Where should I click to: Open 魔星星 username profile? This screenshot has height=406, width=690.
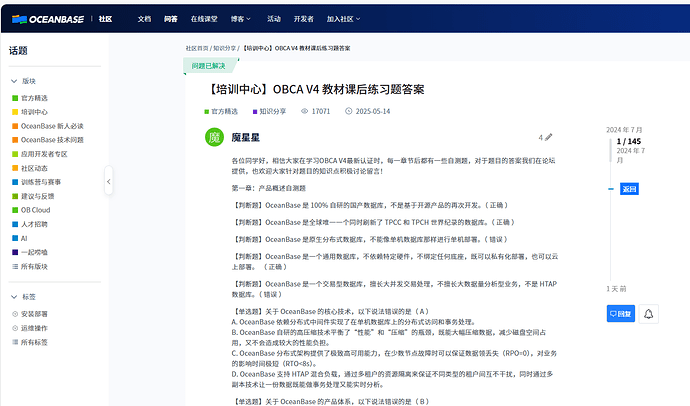tap(246, 138)
